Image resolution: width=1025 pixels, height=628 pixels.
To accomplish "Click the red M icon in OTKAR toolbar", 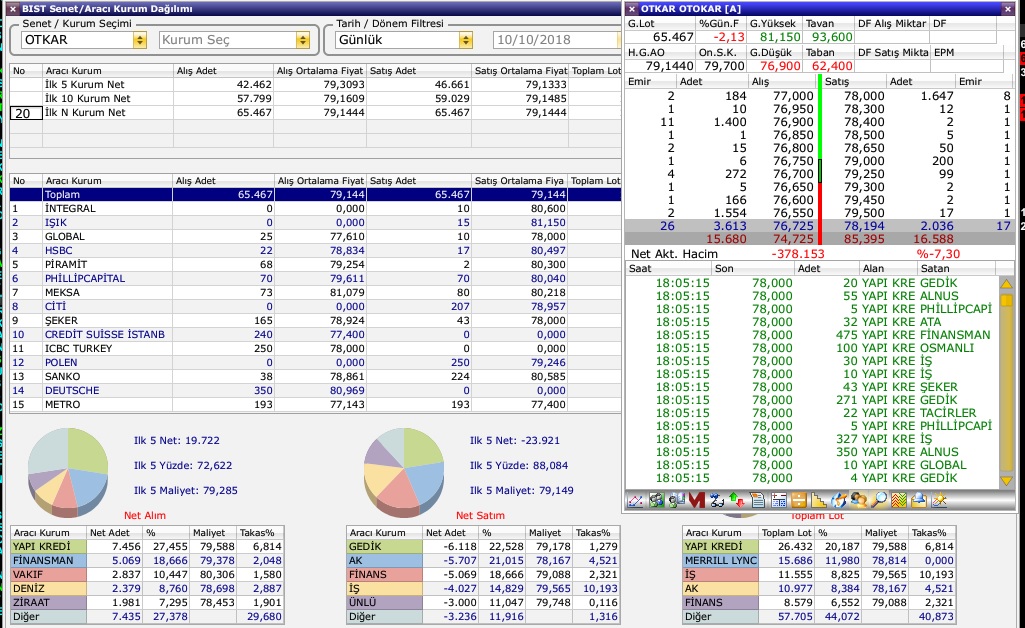I will pyautogui.click(x=696, y=501).
